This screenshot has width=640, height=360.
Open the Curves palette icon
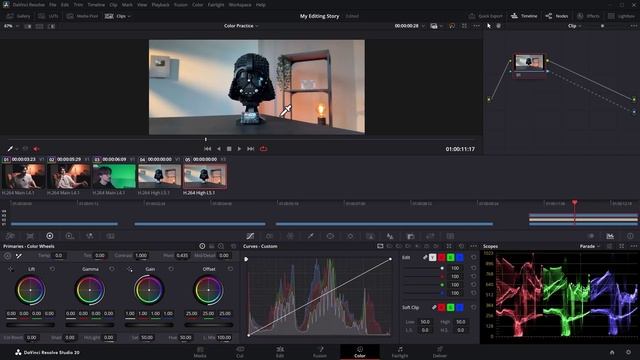pos(250,236)
